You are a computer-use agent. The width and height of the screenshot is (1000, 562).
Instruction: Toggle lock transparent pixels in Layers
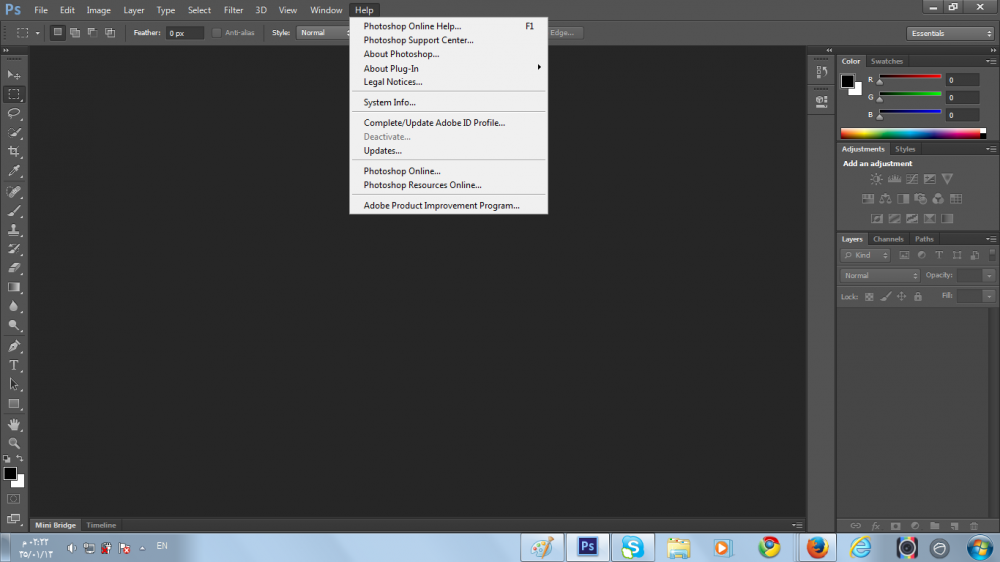pos(869,297)
